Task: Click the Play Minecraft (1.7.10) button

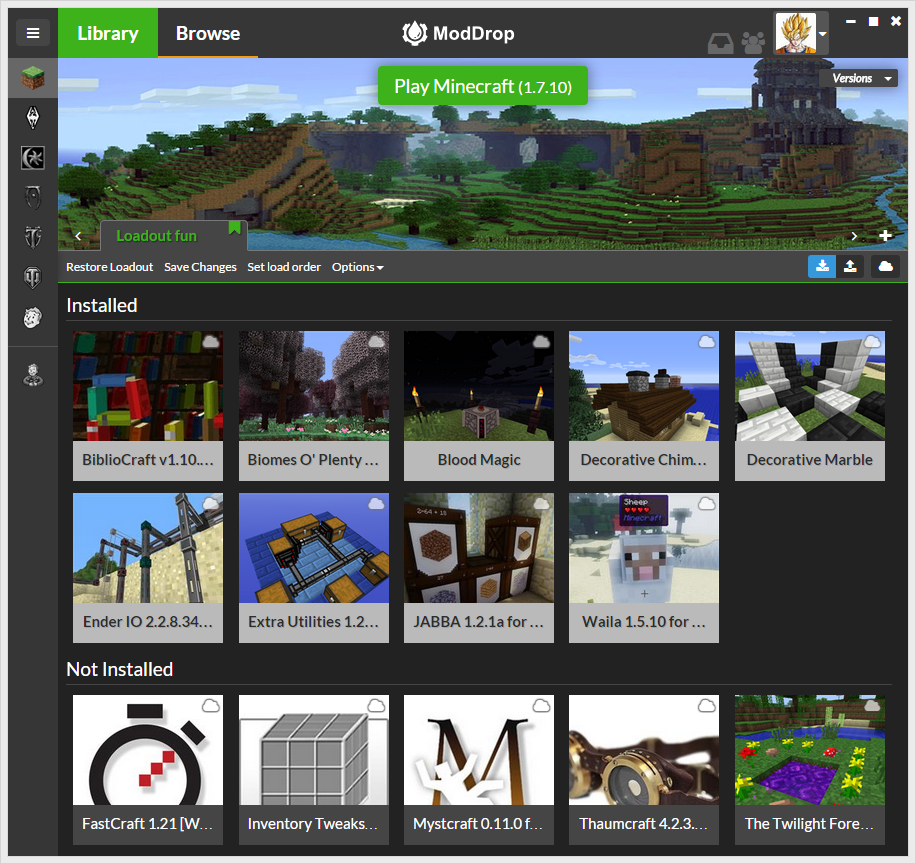Action: [x=483, y=86]
